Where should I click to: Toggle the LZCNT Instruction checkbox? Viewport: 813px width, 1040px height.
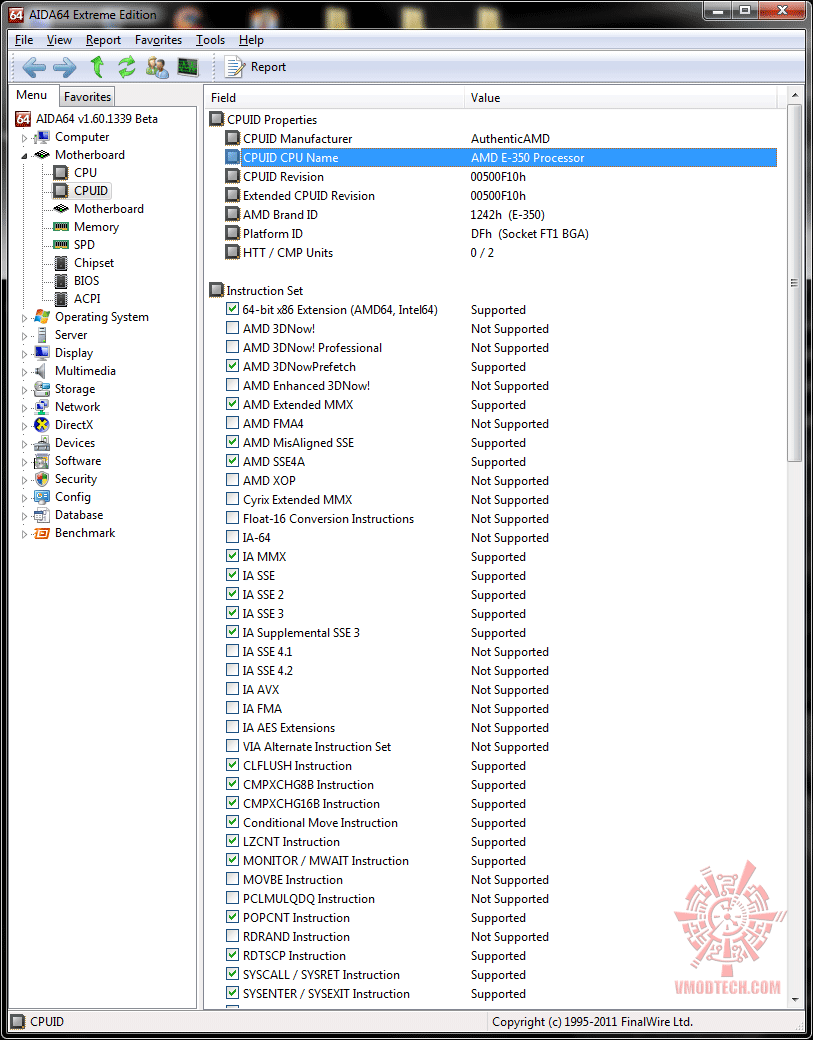[232, 841]
